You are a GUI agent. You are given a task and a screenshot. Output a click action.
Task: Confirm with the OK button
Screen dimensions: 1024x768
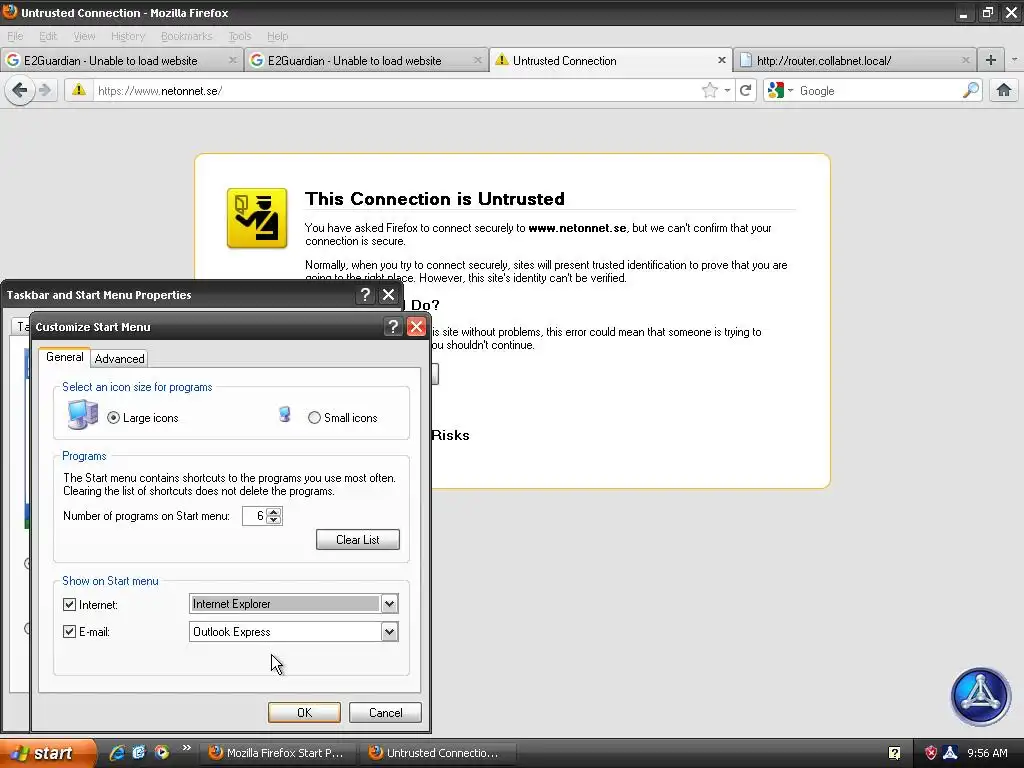304,712
